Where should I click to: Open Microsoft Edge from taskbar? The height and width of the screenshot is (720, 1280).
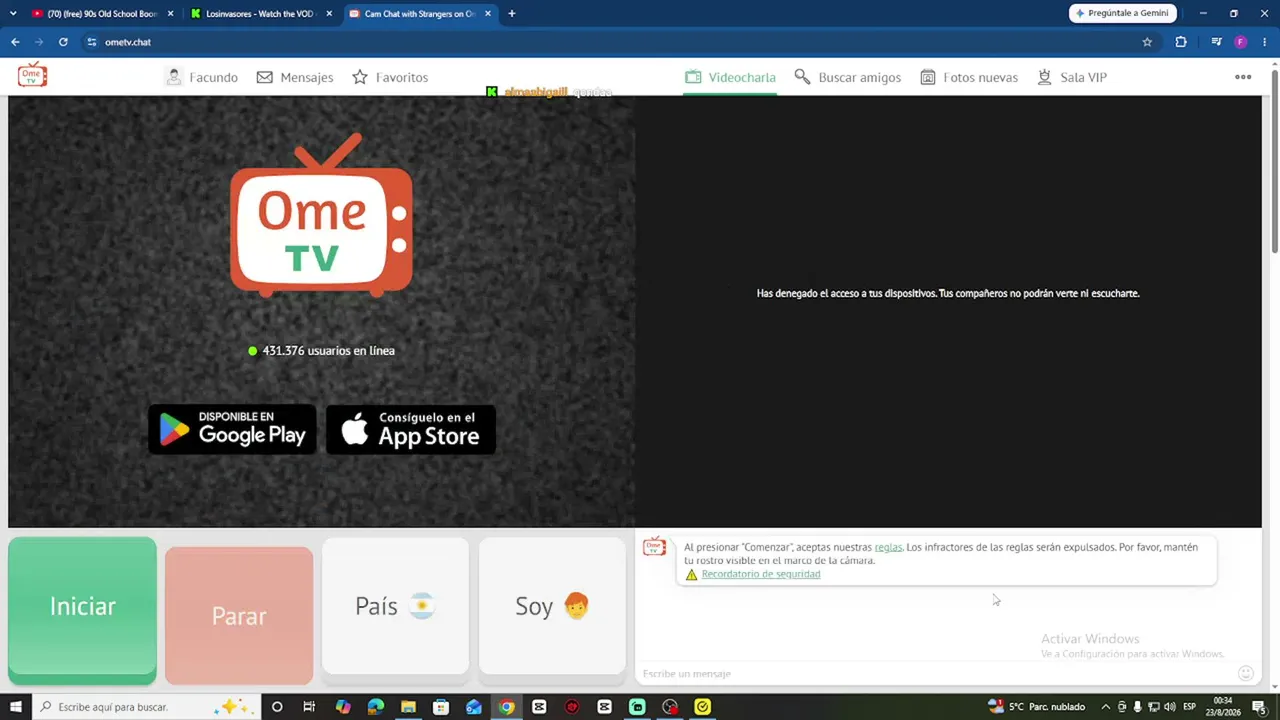click(x=376, y=707)
